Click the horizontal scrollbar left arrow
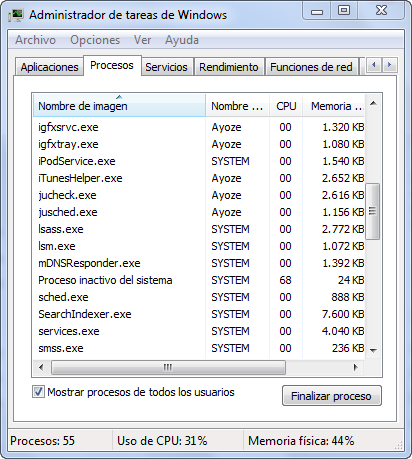The height and width of the screenshot is (459, 412). (41, 367)
